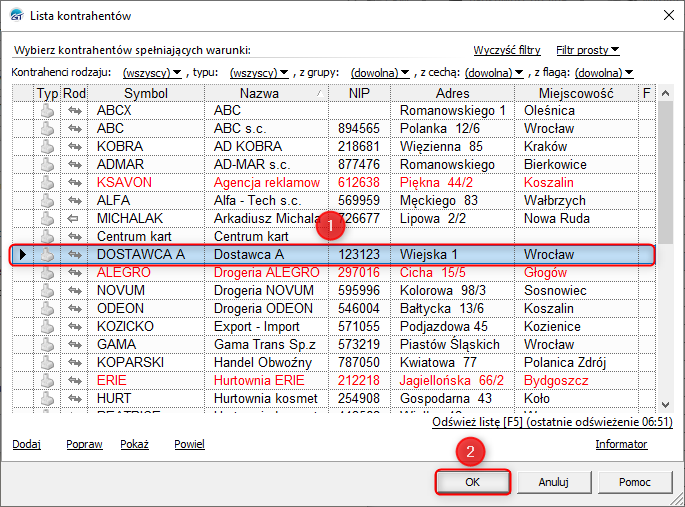Image resolution: width=685 pixels, height=507 pixels.
Task: Click the type icon in the ABCX row
Action: [x=47, y=110]
